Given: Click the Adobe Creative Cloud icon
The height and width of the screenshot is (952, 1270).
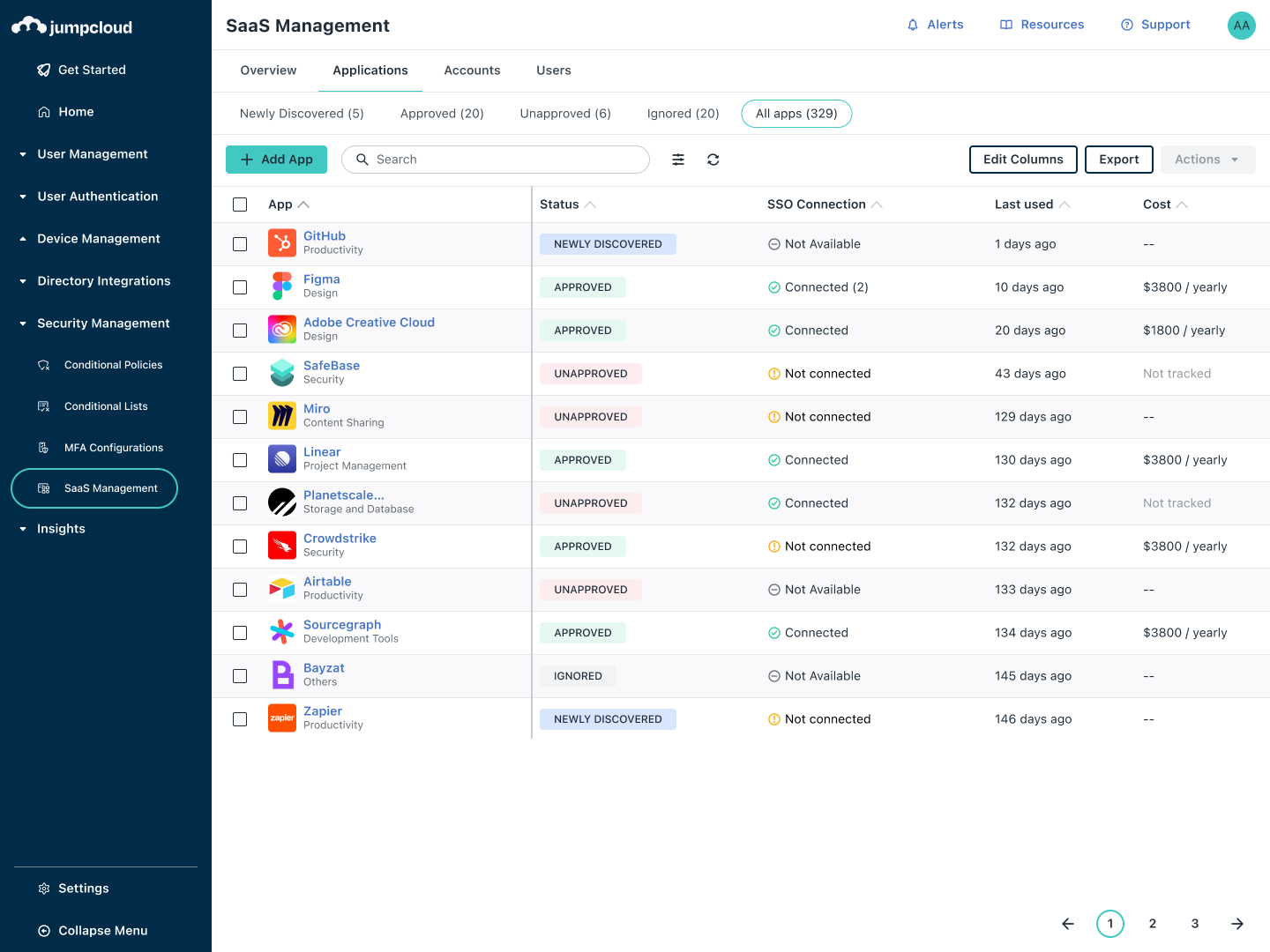Looking at the screenshot, I should [x=282, y=330].
